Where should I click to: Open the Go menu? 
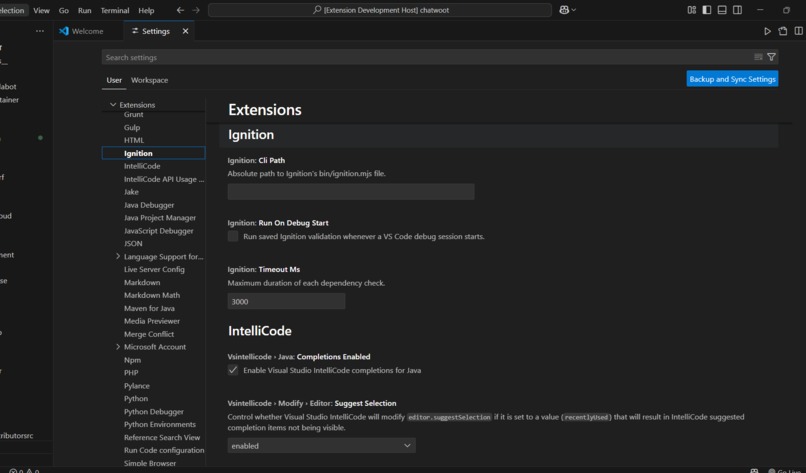64,10
